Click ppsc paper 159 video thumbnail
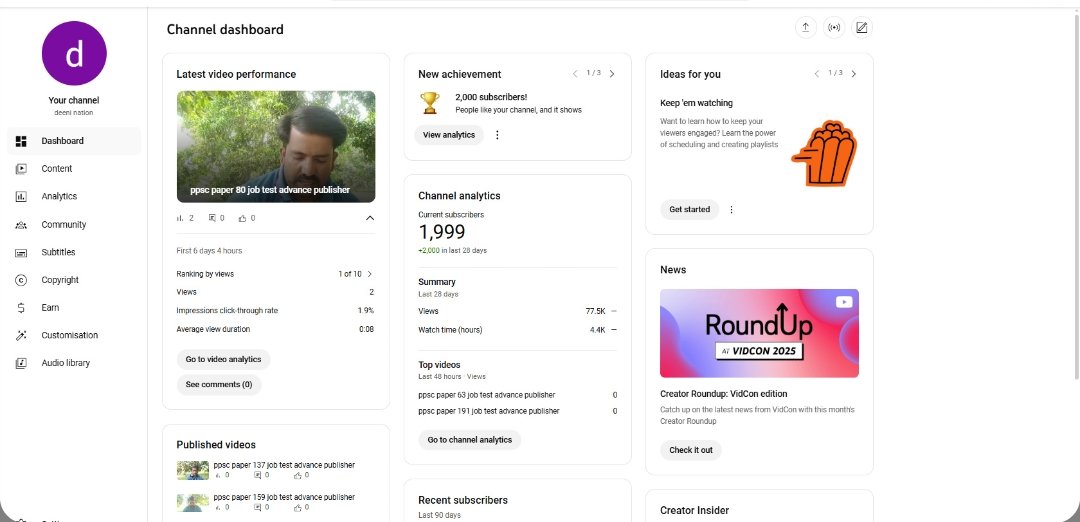Image resolution: width=1080 pixels, height=522 pixels. pyautogui.click(x=192, y=503)
